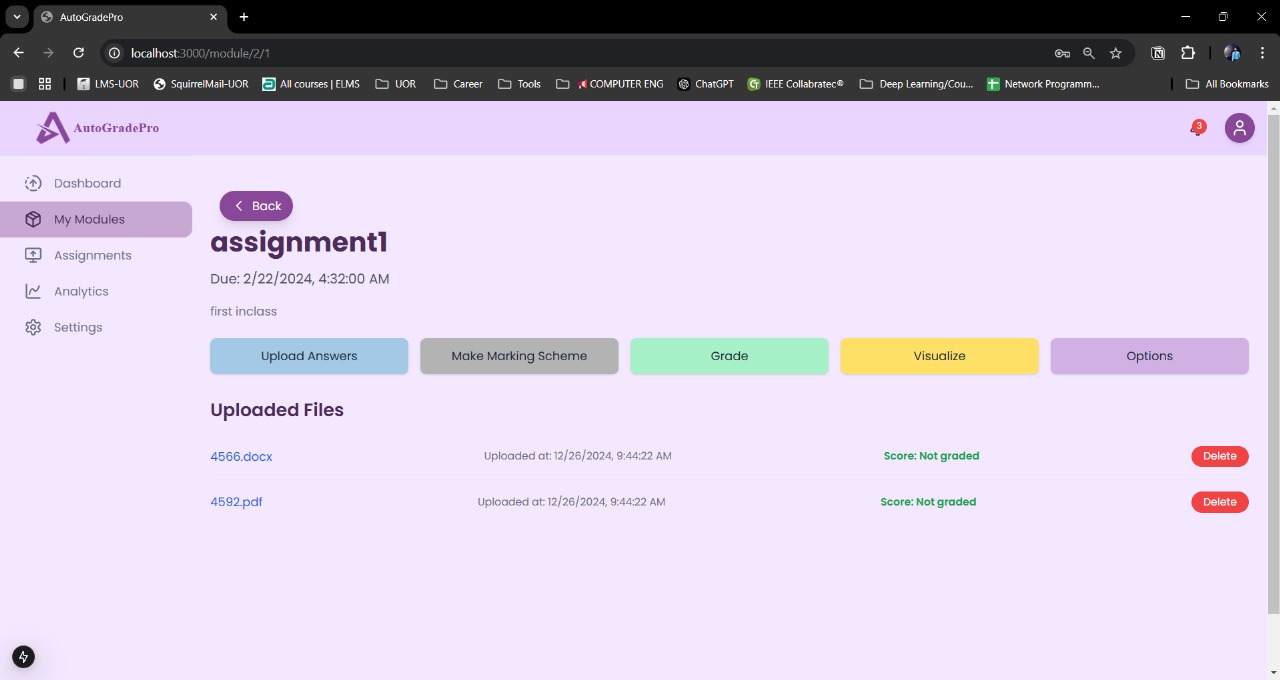Click the My Modules cube icon
The height and width of the screenshot is (680, 1280).
point(33,219)
